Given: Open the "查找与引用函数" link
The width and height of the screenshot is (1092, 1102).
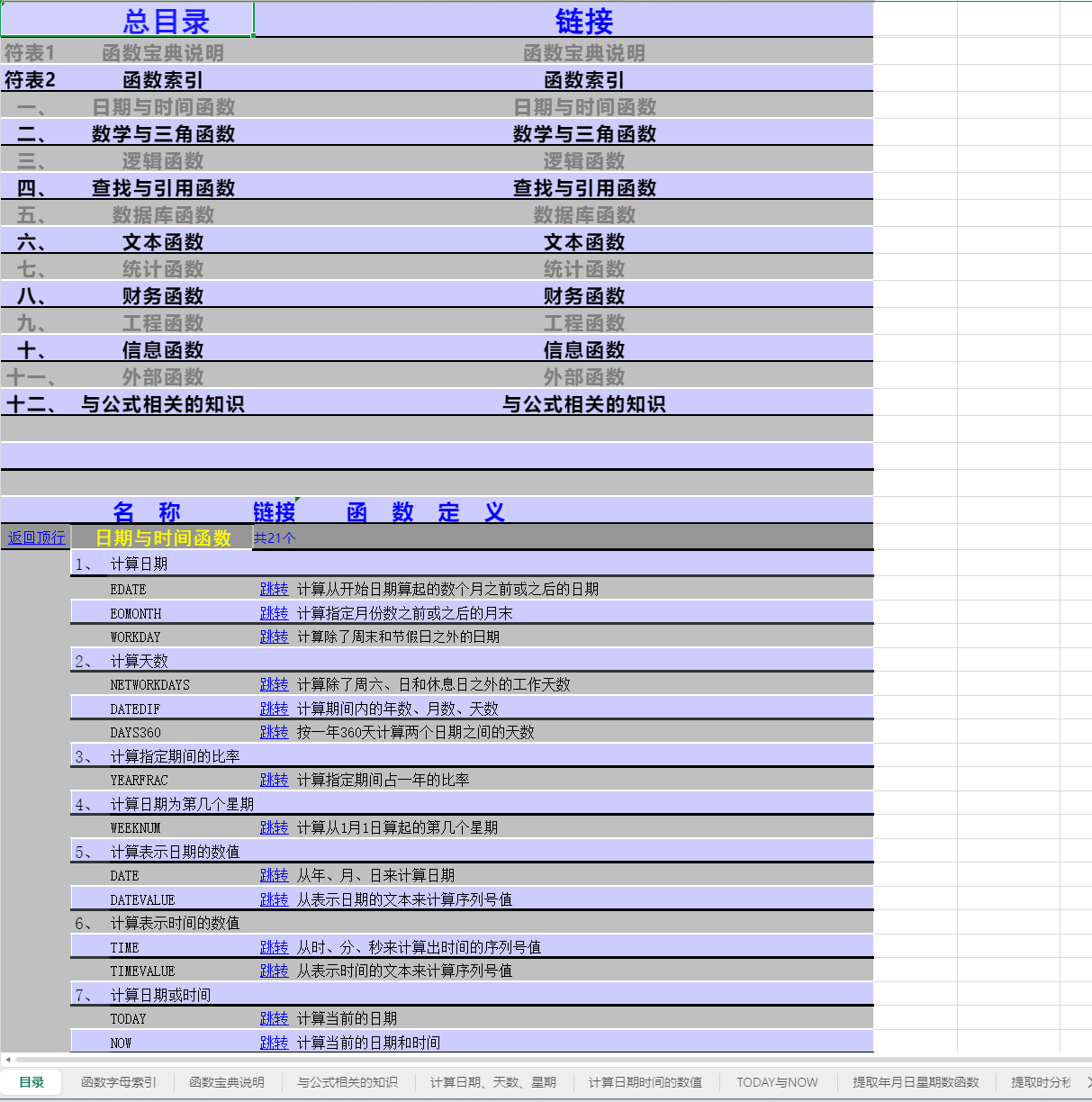Looking at the screenshot, I should click(585, 188).
